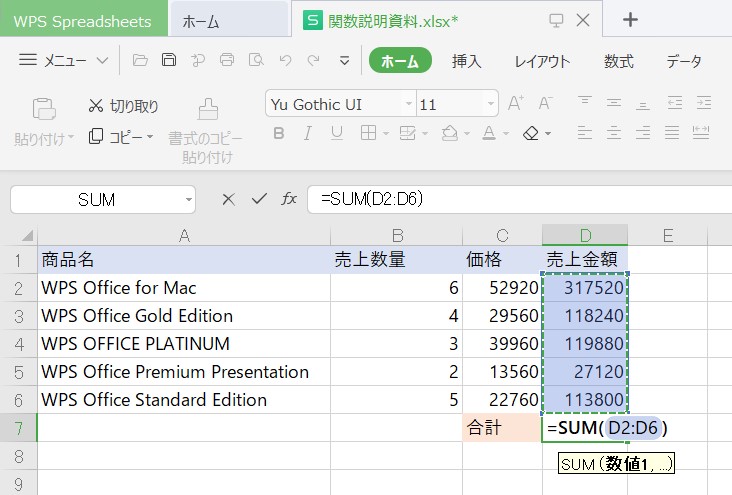732x495 pixels.
Task: Click Copy (コピー) button
Action: (x=115, y=137)
